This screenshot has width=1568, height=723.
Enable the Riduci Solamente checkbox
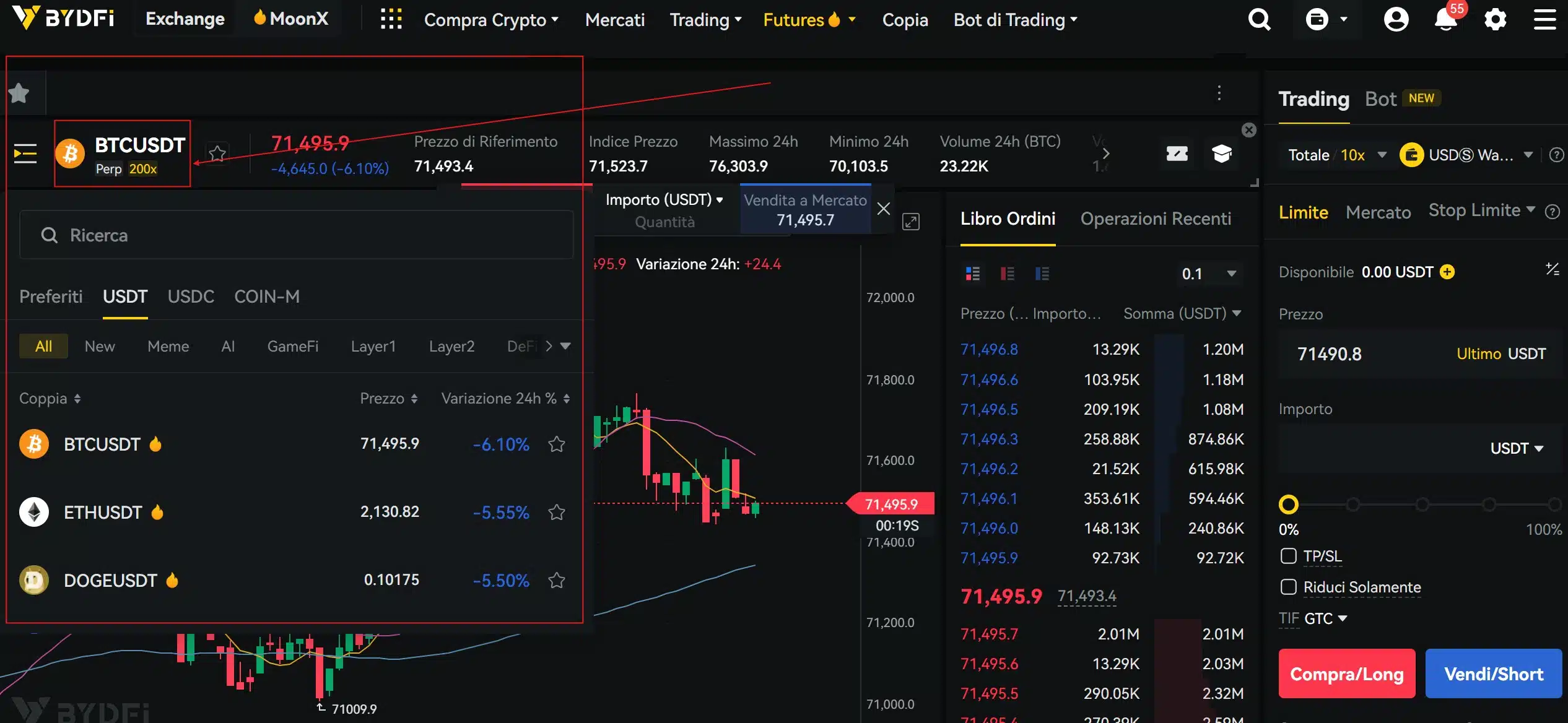pyautogui.click(x=1290, y=587)
